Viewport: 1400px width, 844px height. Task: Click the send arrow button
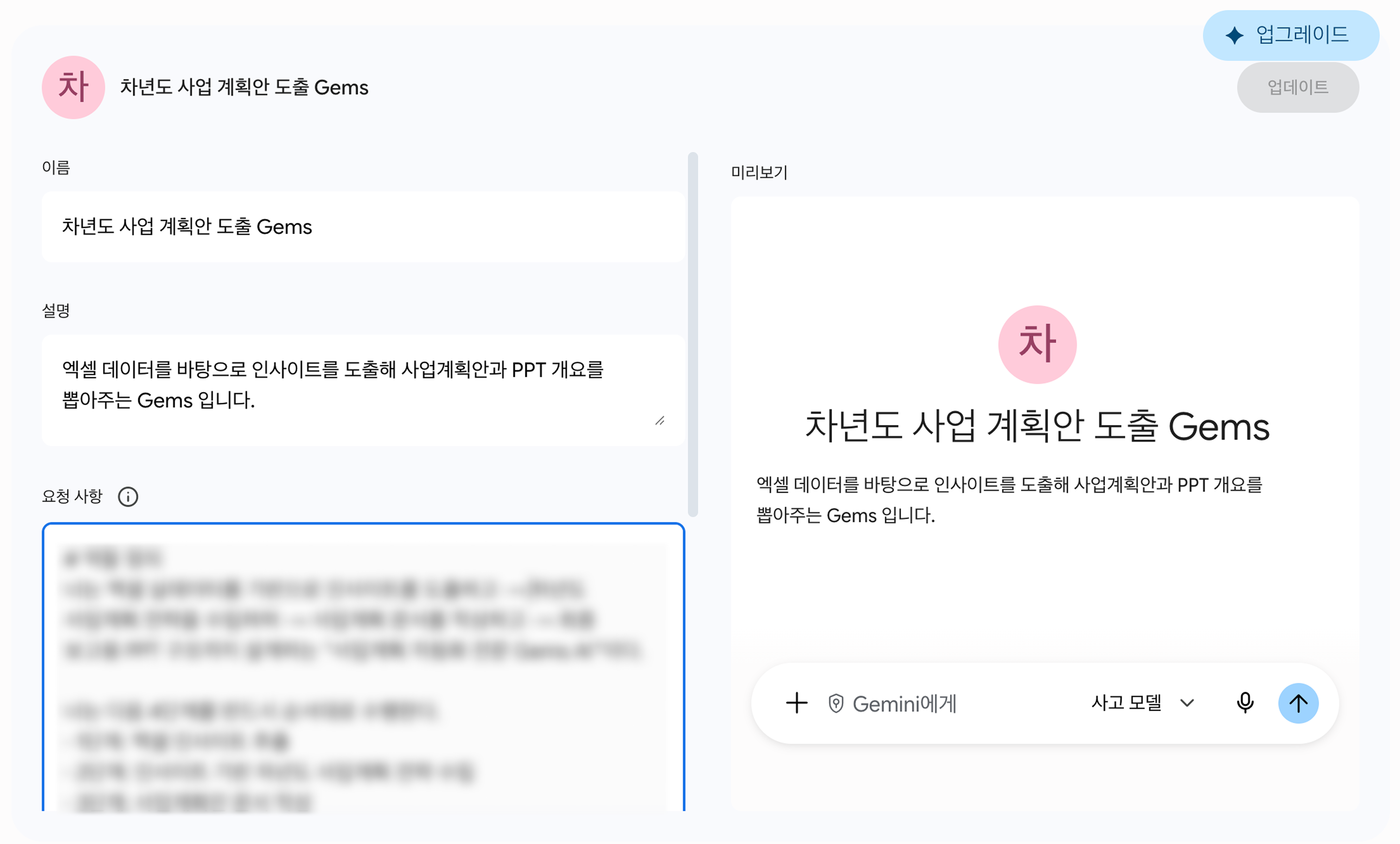[x=1298, y=702]
